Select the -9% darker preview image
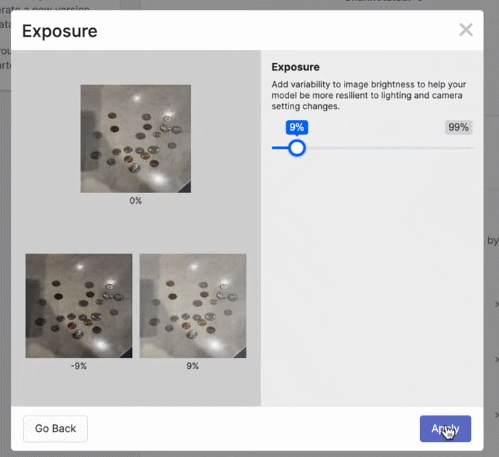Screen dimensions: 499x457 (79, 306)
